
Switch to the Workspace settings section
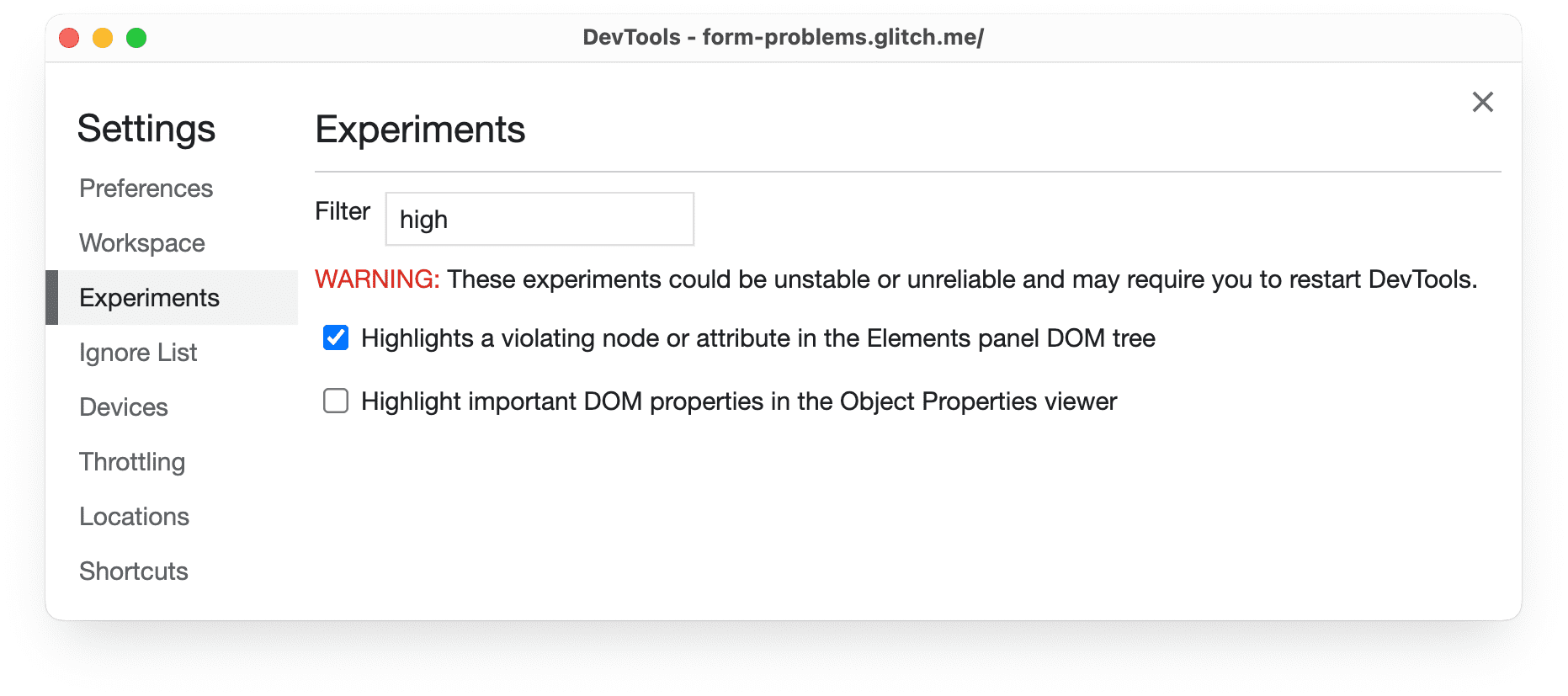coord(141,242)
